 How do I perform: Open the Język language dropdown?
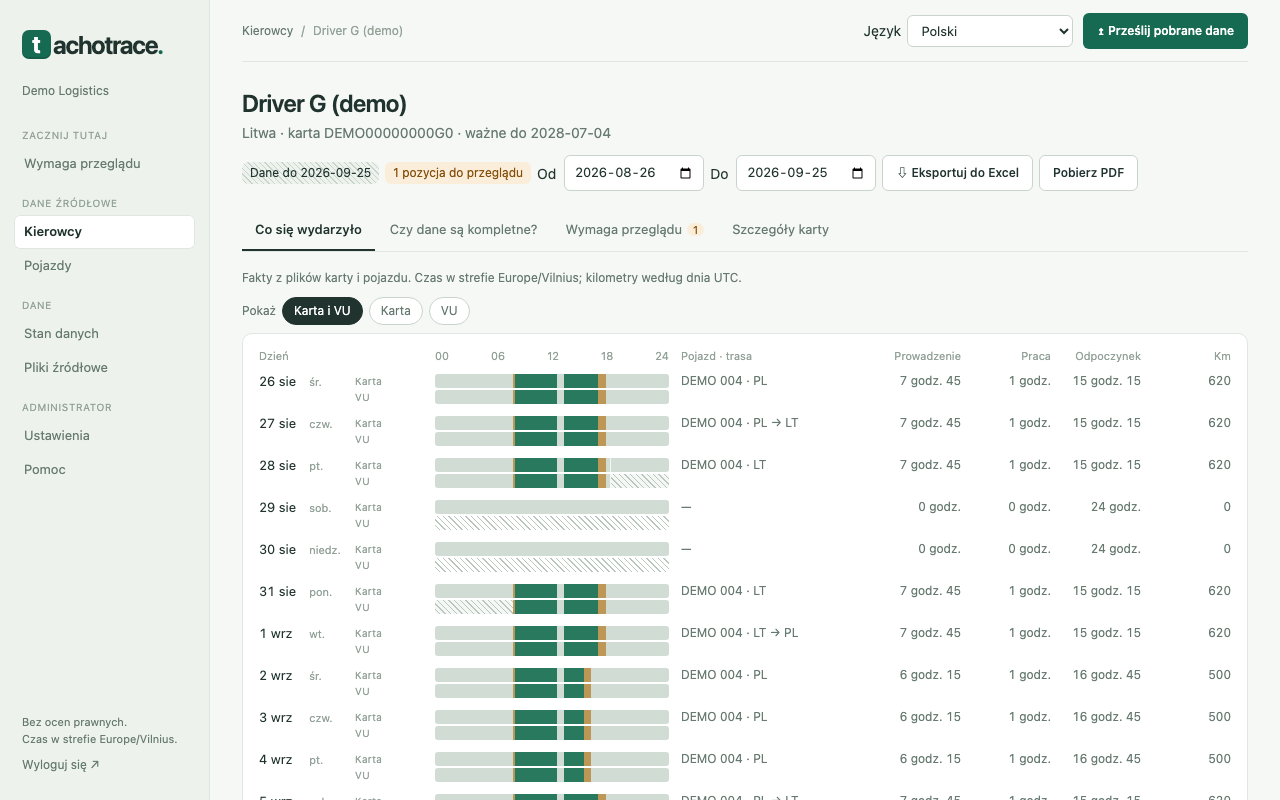coord(990,31)
